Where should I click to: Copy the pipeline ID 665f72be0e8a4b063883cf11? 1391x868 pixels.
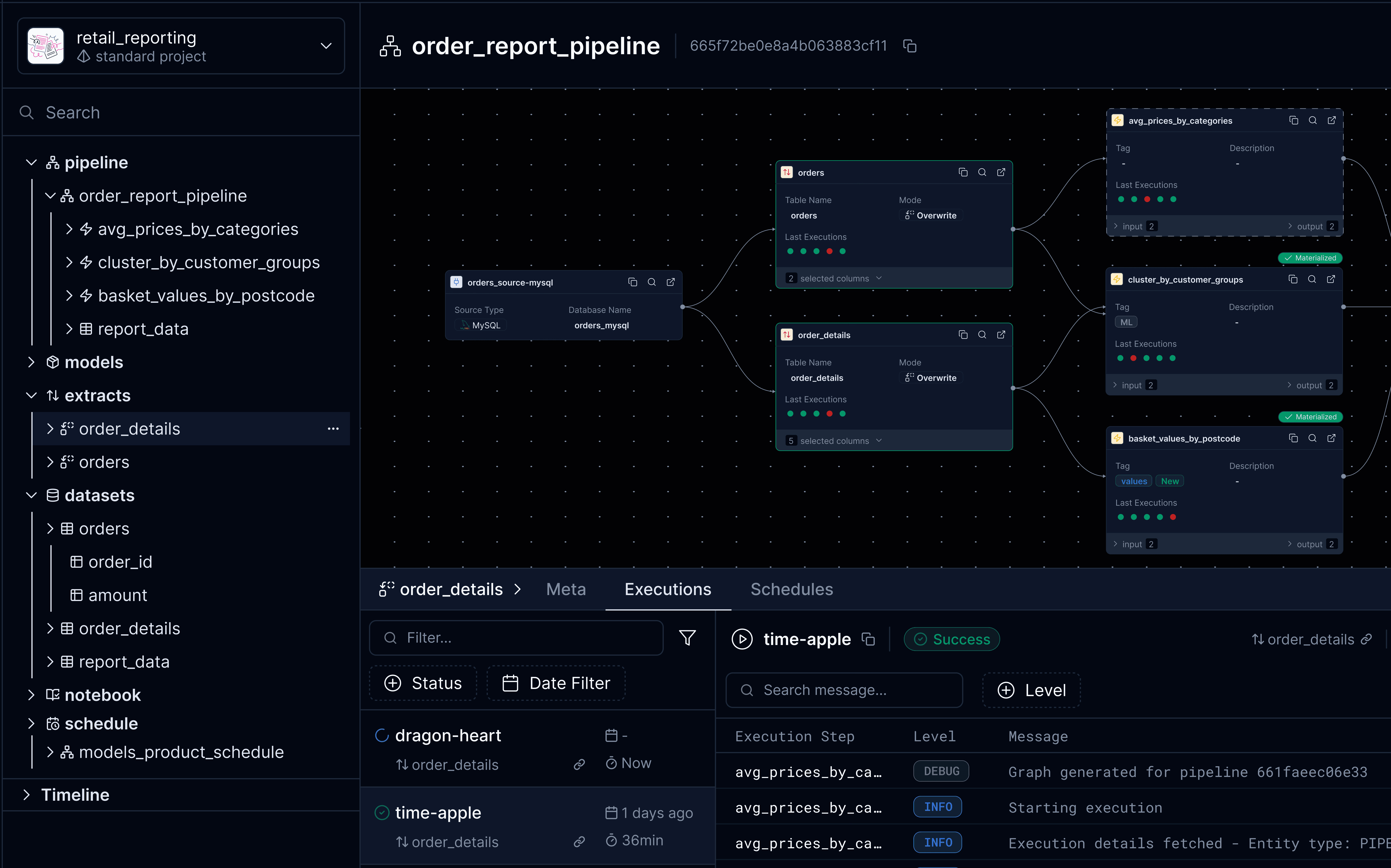pyautogui.click(x=909, y=46)
